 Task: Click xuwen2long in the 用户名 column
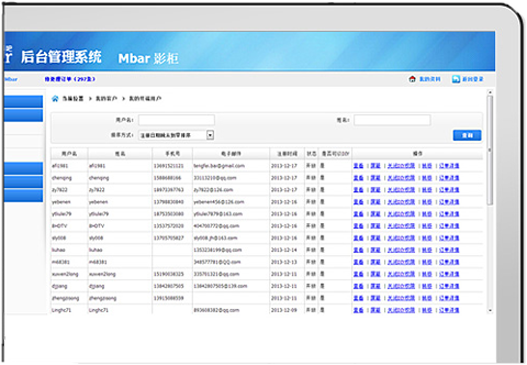(x=65, y=274)
